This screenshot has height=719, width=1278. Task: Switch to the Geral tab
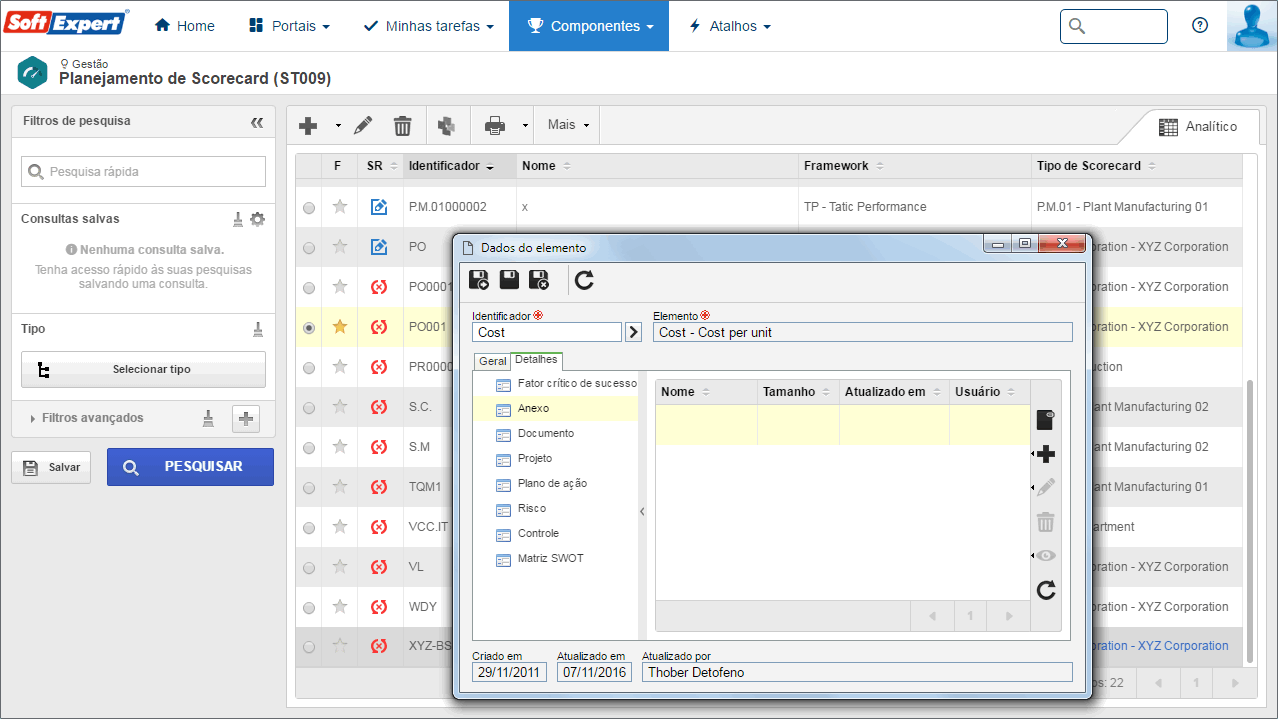[492, 361]
